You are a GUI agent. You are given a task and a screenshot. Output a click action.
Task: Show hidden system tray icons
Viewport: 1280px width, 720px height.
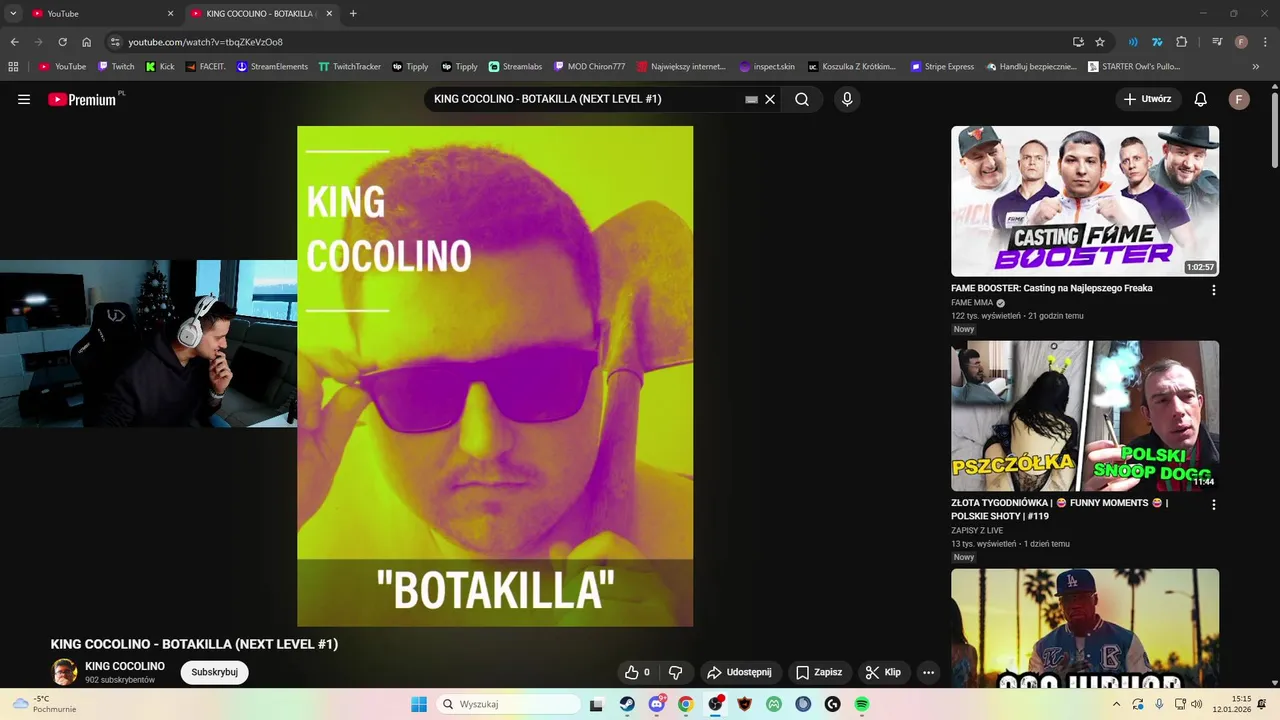[1116, 704]
